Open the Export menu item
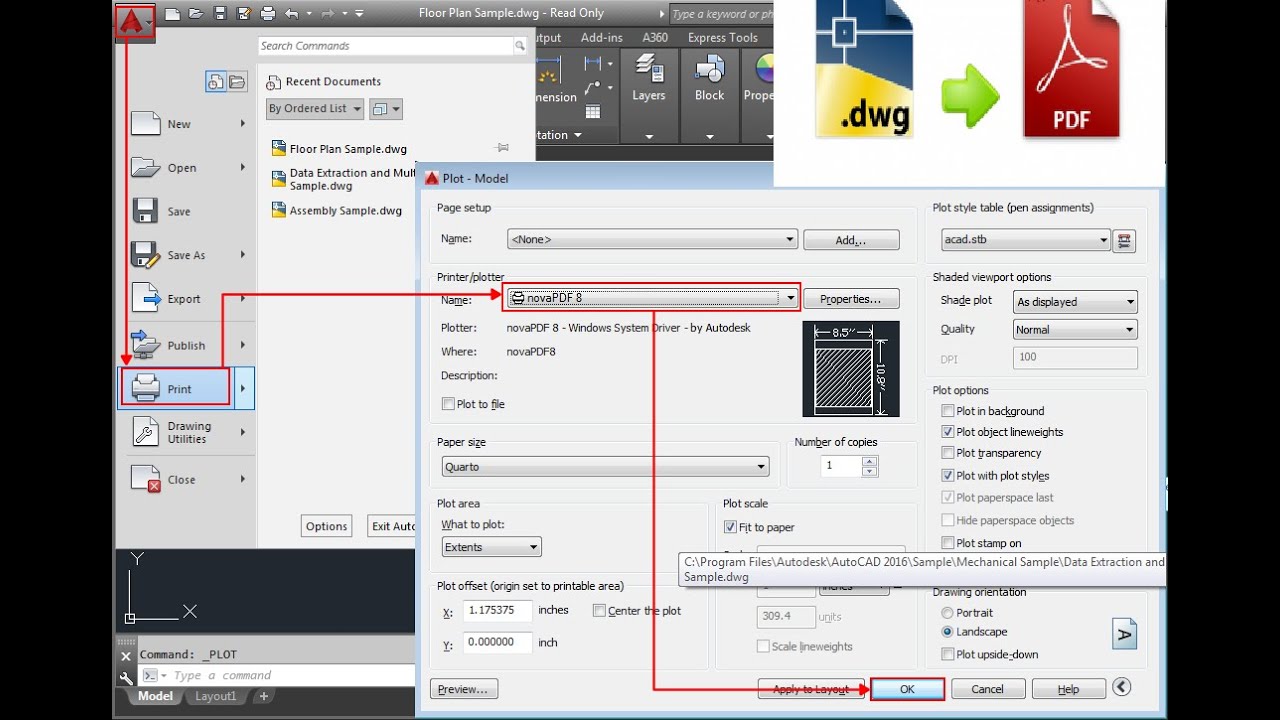1280x720 pixels. [188, 298]
